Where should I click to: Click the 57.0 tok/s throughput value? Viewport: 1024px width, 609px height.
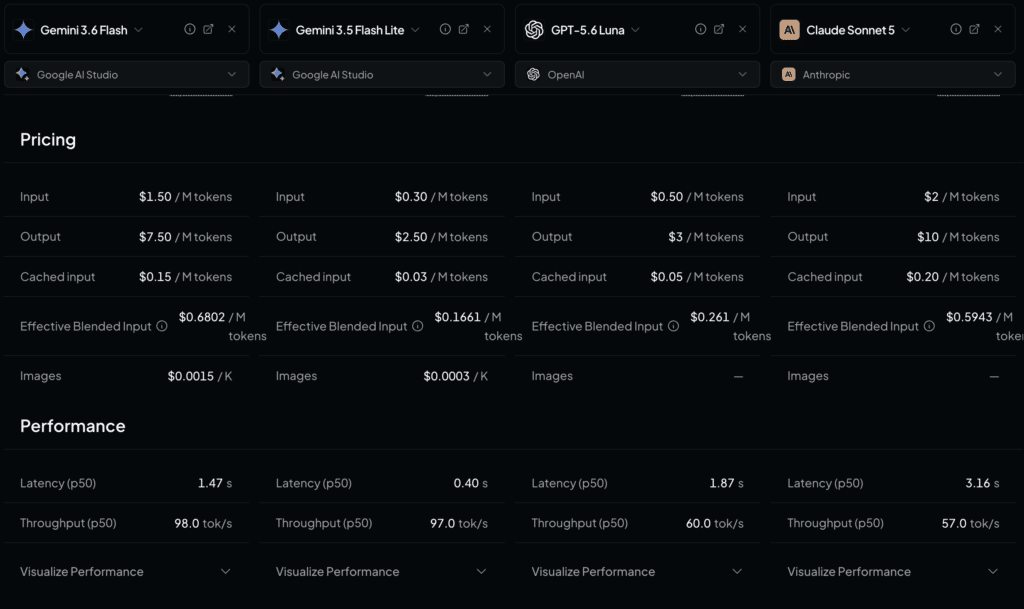[x=970, y=523]
